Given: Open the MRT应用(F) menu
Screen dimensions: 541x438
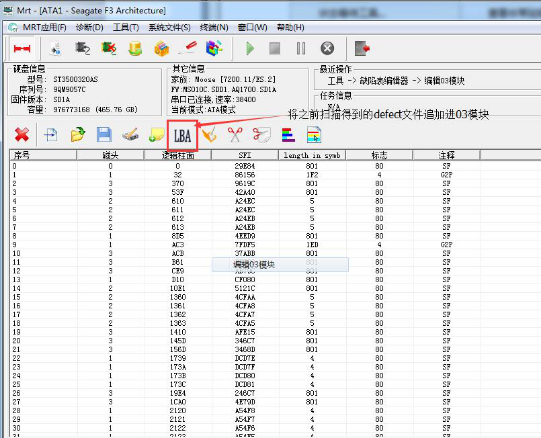Looking at the screenshot, I should [x=45, y=27].
